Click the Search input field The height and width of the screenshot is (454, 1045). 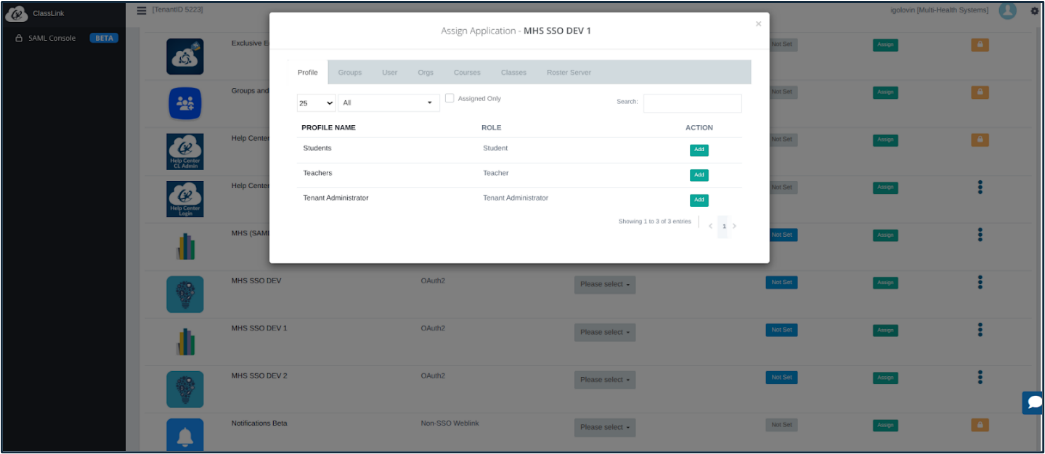click(692, 103)
